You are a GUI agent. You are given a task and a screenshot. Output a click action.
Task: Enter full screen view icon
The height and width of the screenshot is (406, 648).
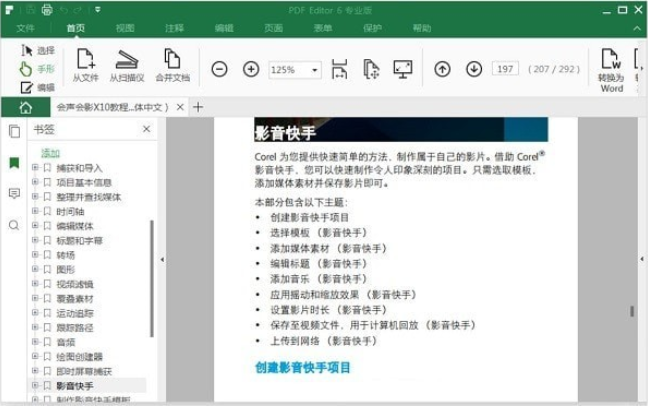tap(403, 69)
